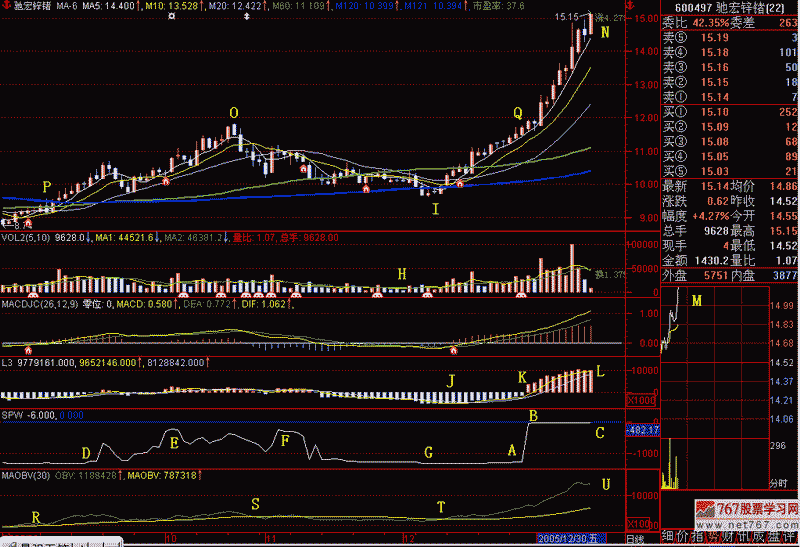
Task: Click the SPW indicator label
Action: (x=12, y=413)
